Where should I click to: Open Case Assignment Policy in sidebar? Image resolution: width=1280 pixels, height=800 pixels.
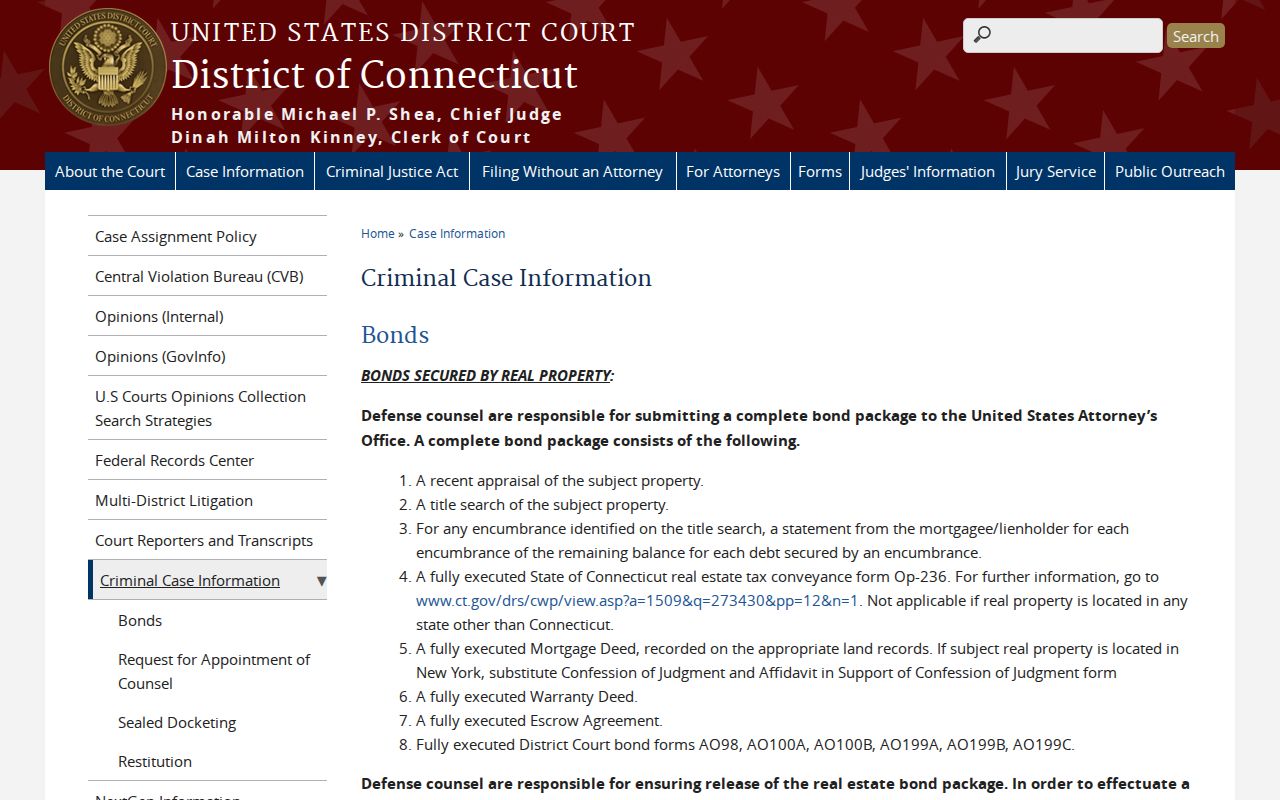207,236
